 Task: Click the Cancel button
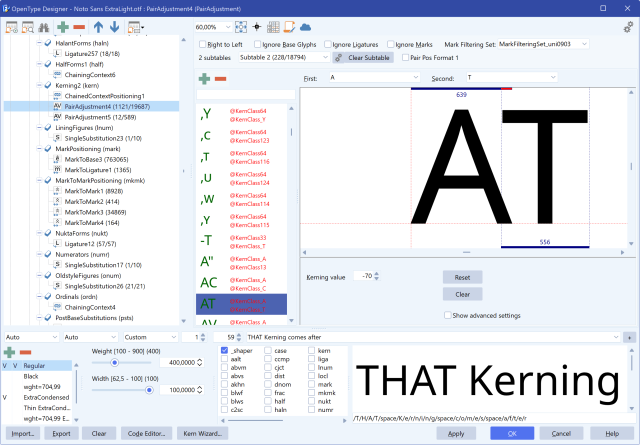(x=561, y=434)
